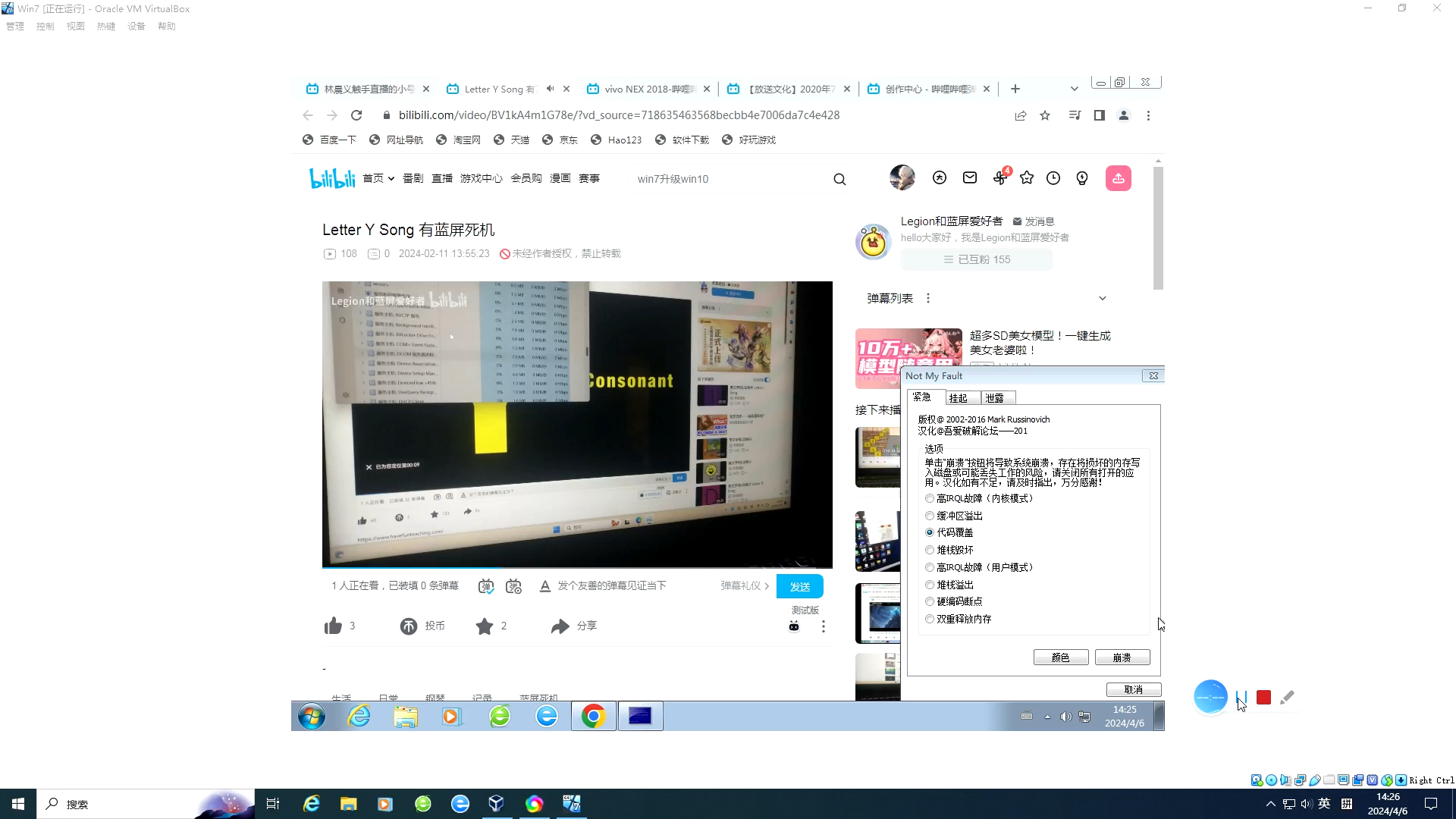Select 堆栈溢出 radio option
1456x819 pixels.
tap(930, 585)
